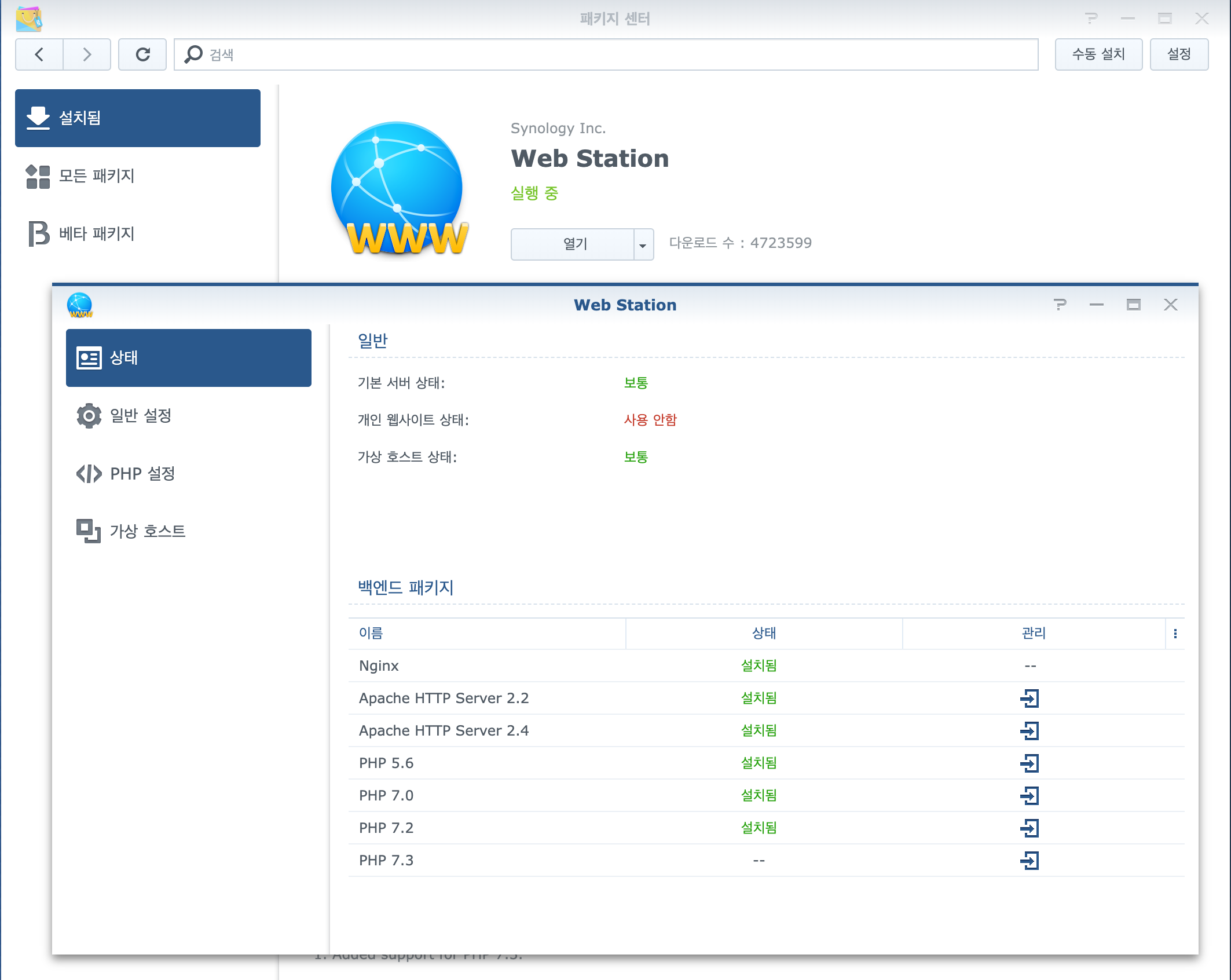Open Web Station help question mark
This screenshot has height=980, width=1231.
pos(1060,305)
